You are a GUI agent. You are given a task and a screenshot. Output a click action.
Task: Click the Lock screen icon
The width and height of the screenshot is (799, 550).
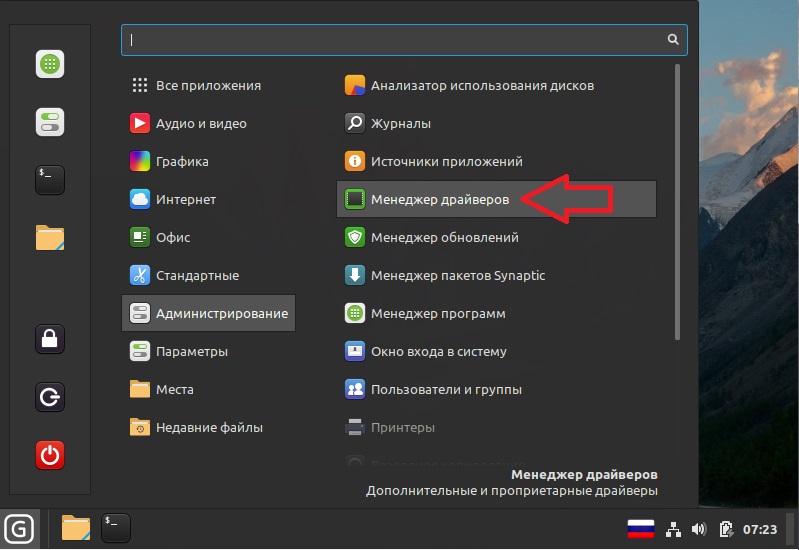[x=50, y=339]
